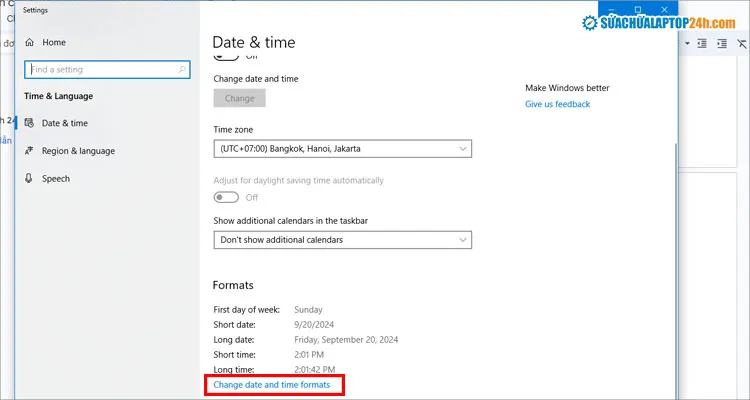Click the Give us feedback link

pyautogui.click(x=557, y=104)
